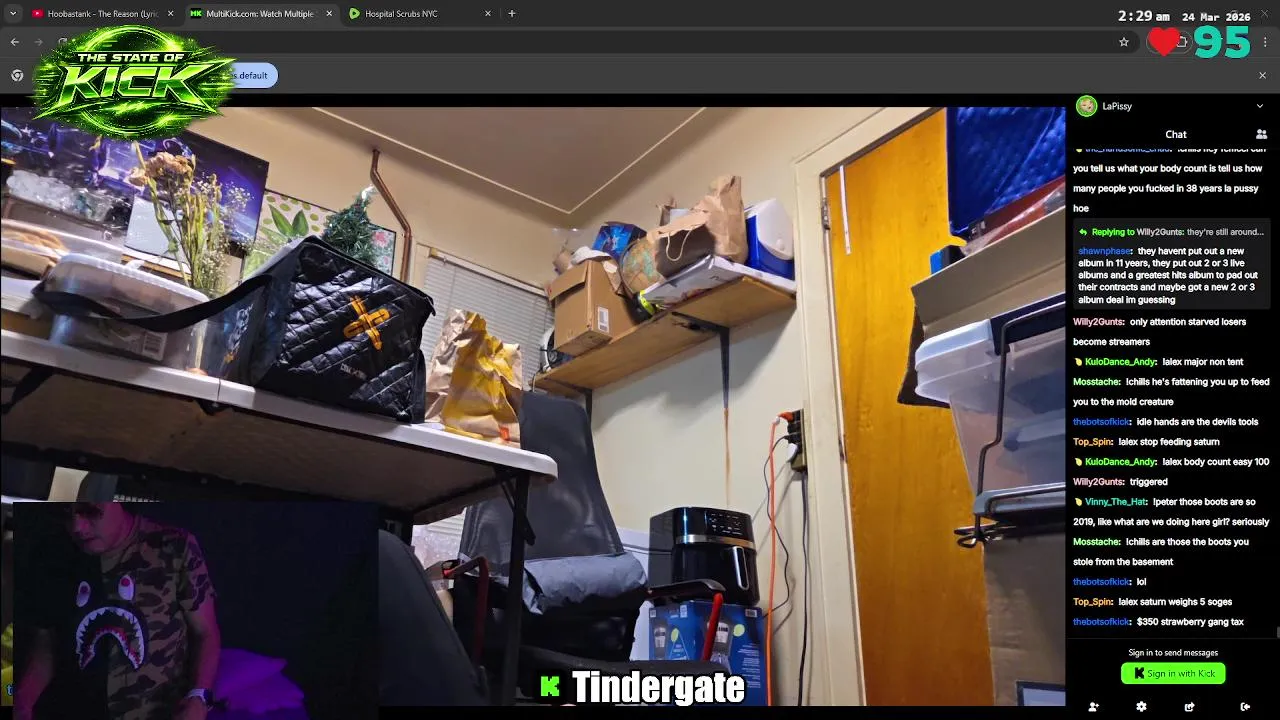This screenshot has height=720, width=1280.
Task: Close the Hoobastank YouTube tab
Action: point(170,14)
